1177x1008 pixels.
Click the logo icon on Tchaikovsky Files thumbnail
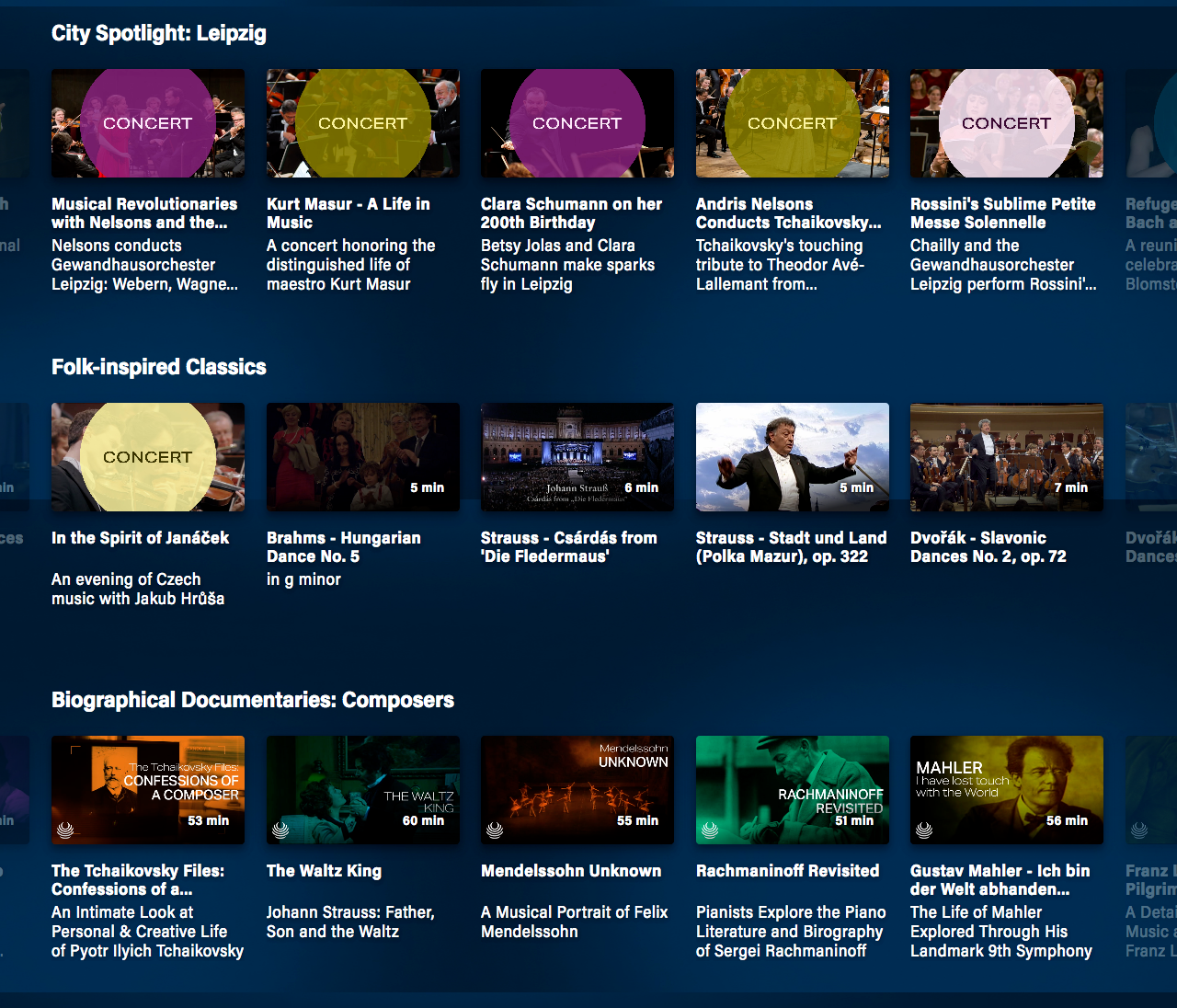pyautogui.click(x=65, y=830)
